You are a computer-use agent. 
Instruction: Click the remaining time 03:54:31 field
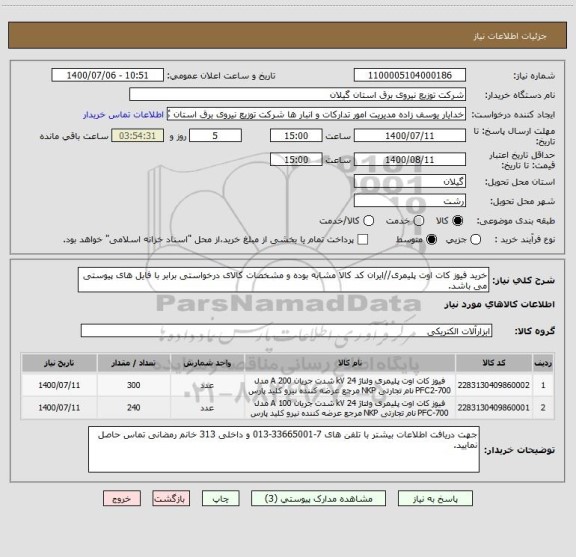point(137,136)
